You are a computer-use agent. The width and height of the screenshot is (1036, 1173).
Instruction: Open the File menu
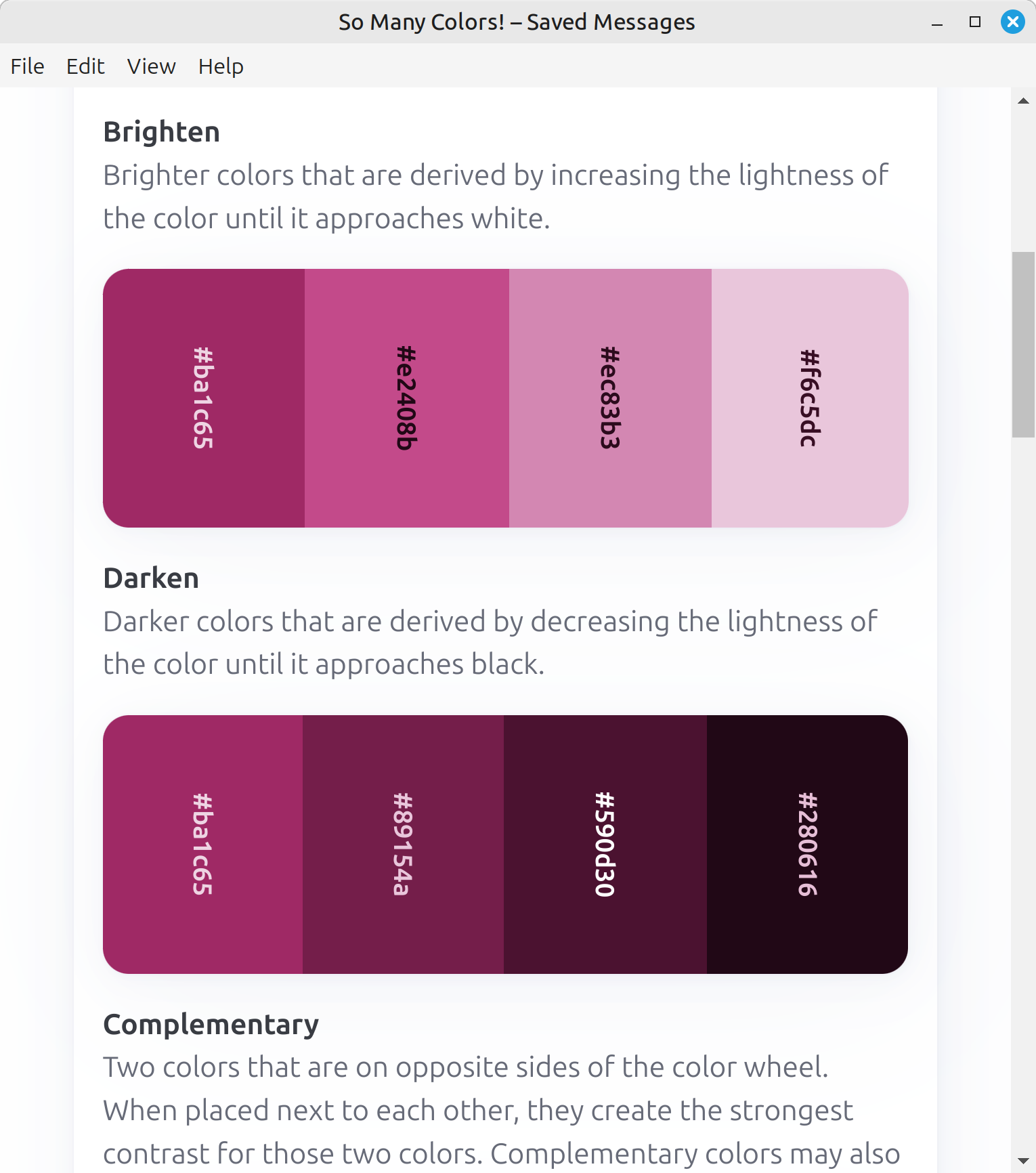click(28, 66)
